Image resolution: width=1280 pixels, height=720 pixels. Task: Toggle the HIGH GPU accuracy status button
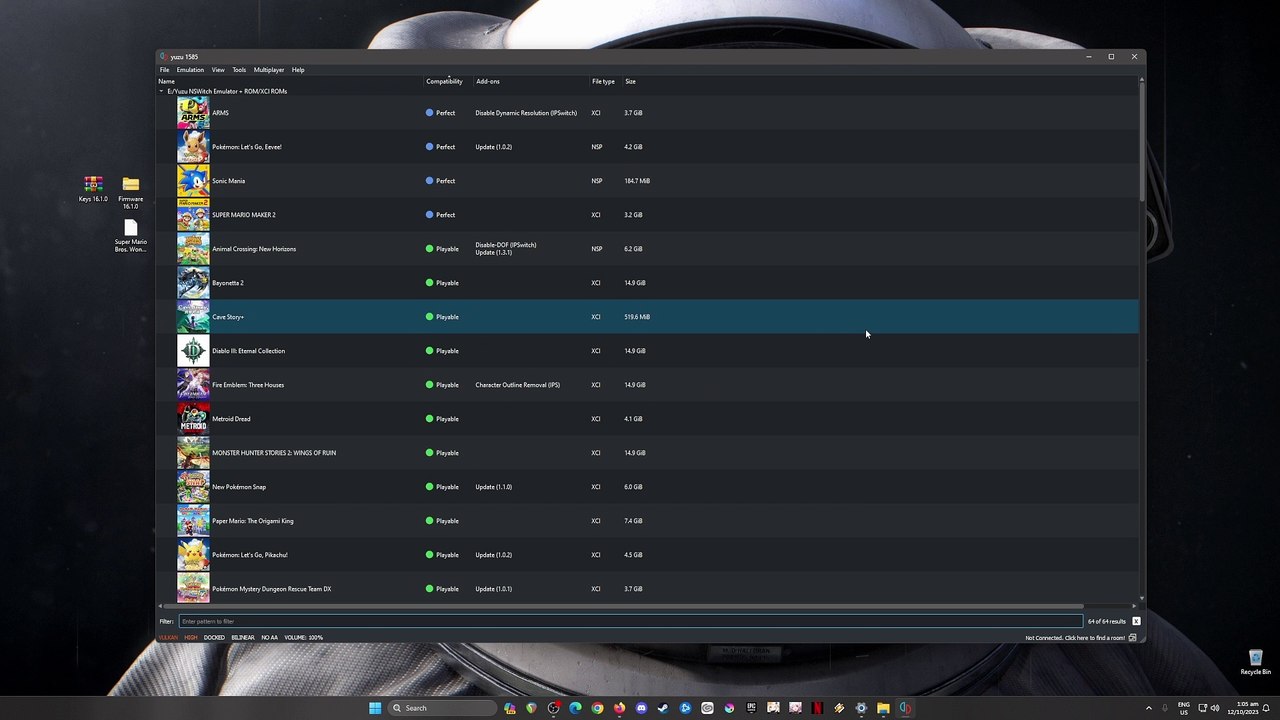point(191,637)
